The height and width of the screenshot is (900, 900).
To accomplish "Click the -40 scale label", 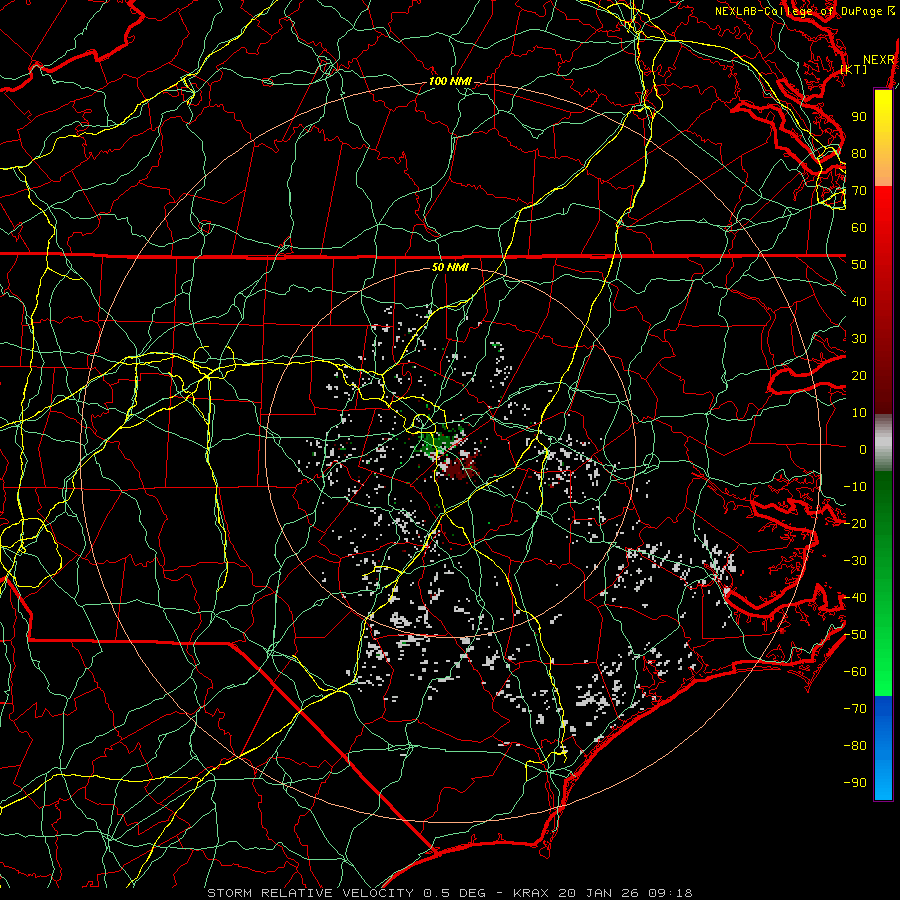I will pos(855,598).
